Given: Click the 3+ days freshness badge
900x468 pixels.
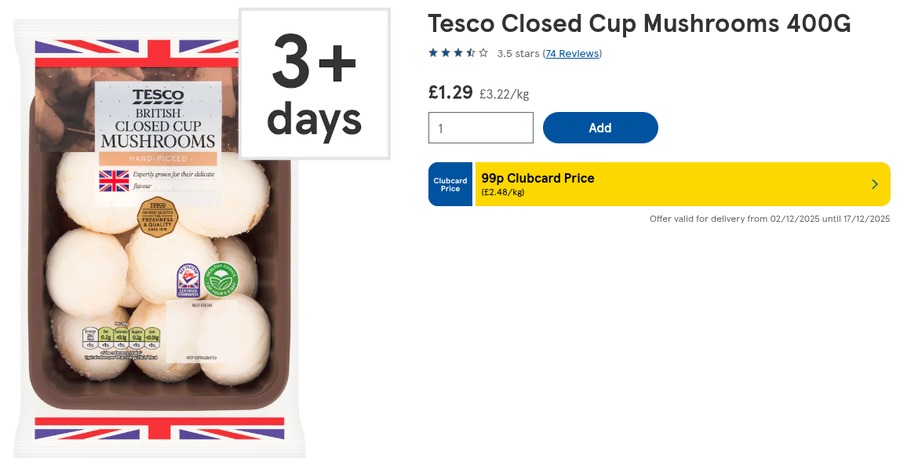Looking at the screenshot, I should 313,85.
